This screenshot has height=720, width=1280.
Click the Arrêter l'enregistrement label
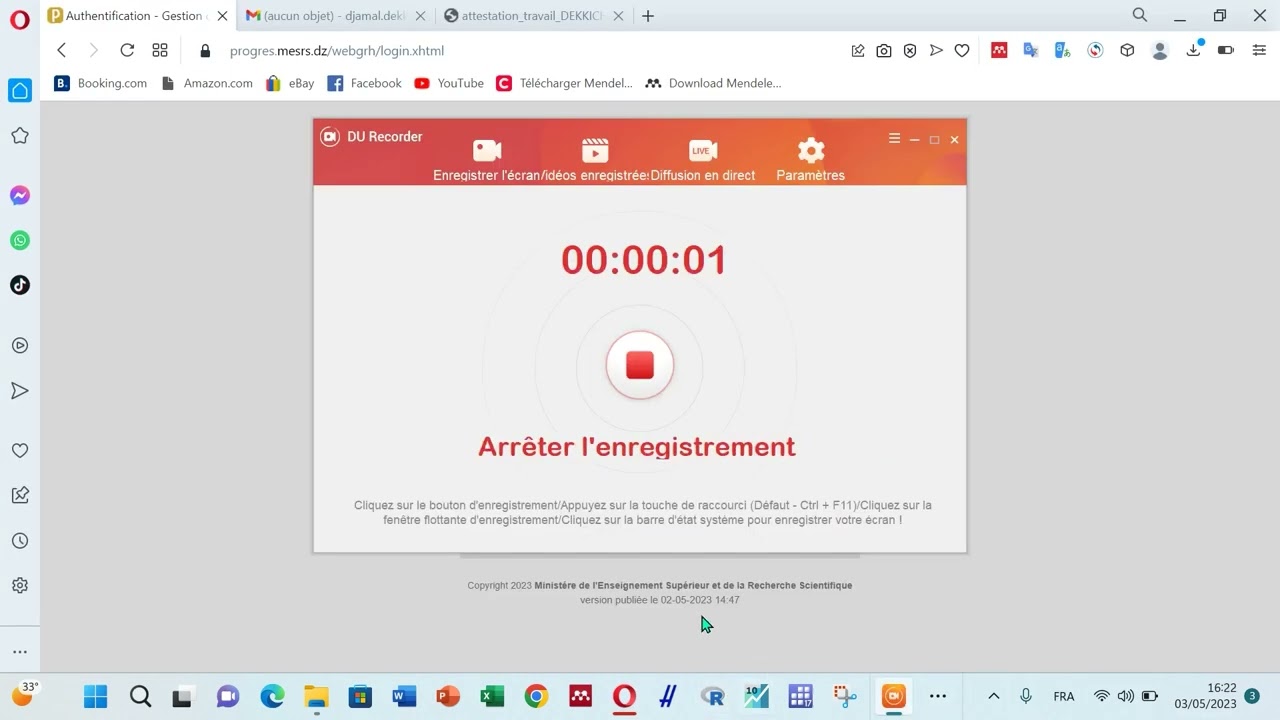[x=637, y=447]
